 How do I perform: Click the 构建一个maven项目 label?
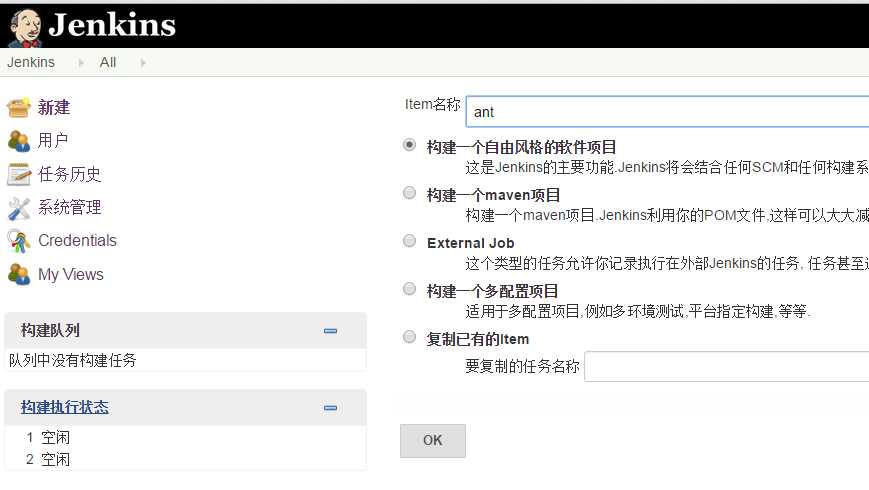click(x=493, y=195)
